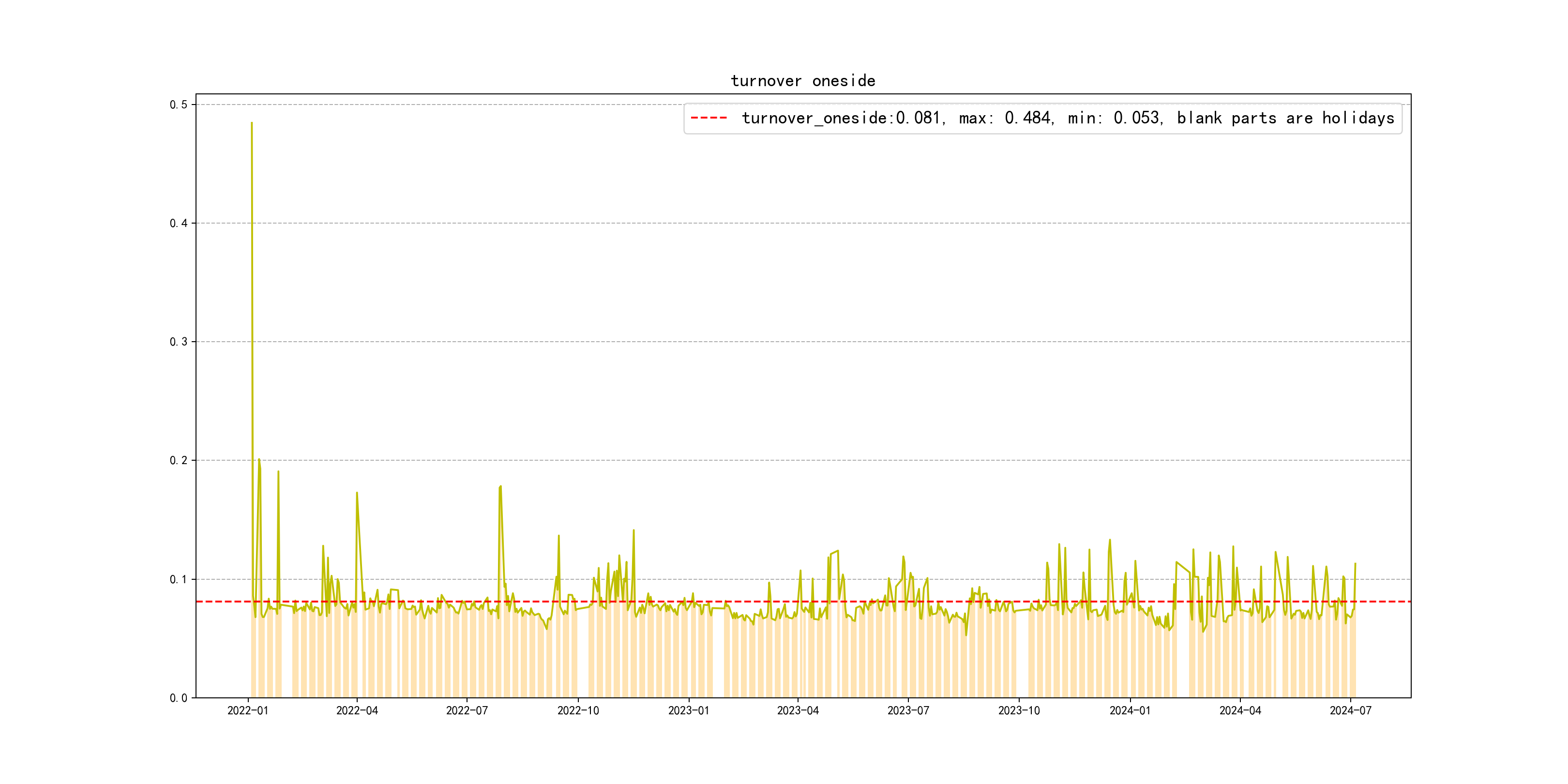Click the 2023-01 x-axis label
This screenshot has width=1568, height=784.
689,710
